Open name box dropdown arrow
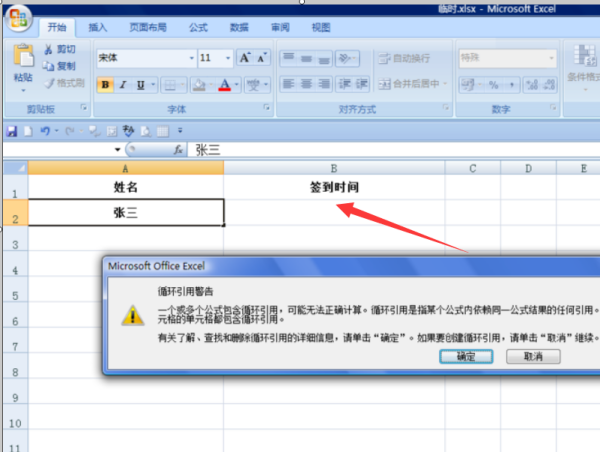The height and width of the screenshot is (452, 600). [x=117, y=150]
